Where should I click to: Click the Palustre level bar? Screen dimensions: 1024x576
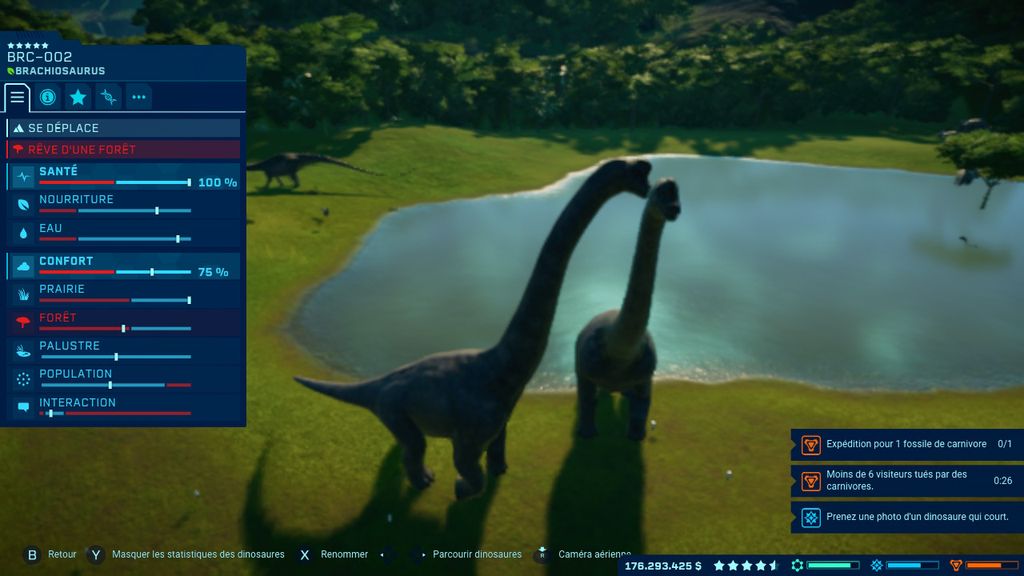pos(115,357)
